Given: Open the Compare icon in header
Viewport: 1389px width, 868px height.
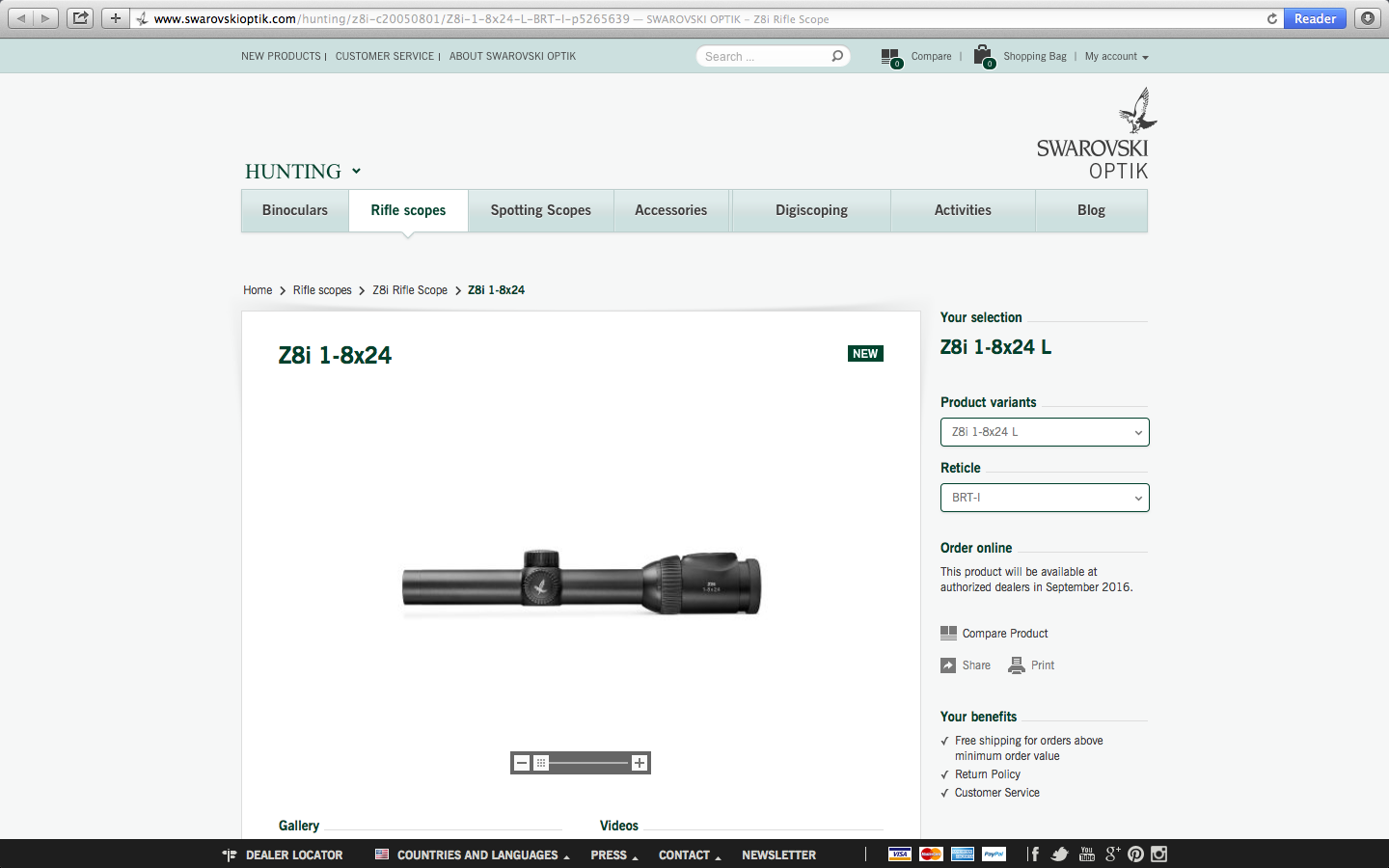Looking at the screenshot, I should 891,58.
